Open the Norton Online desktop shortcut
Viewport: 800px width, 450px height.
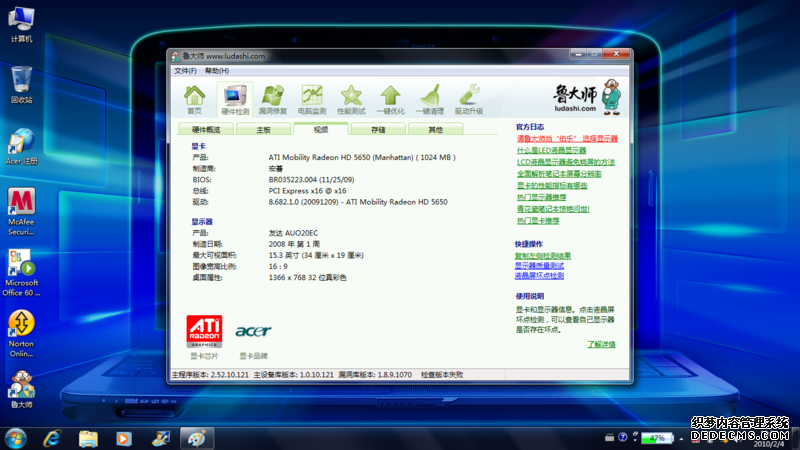[x=21, y=334]
